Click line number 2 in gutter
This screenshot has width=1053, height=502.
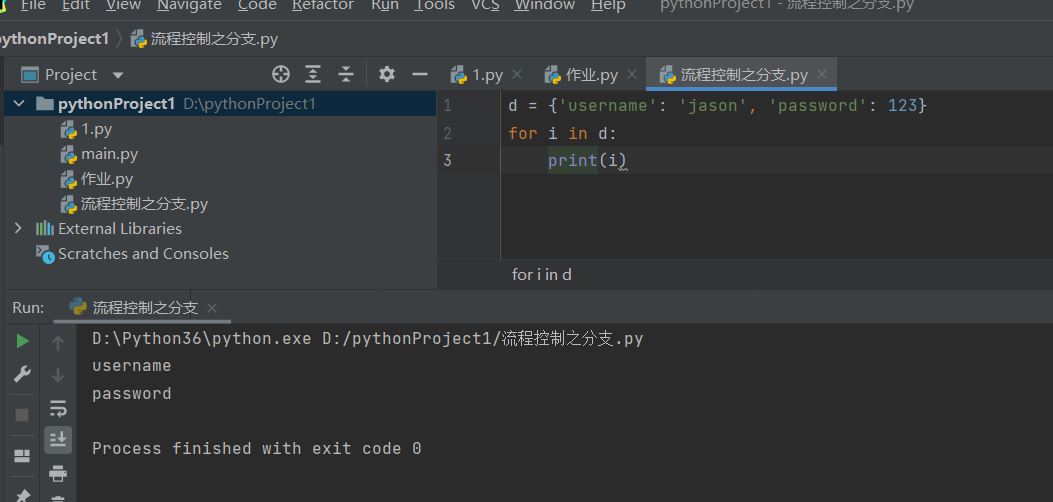pos(447,133)
